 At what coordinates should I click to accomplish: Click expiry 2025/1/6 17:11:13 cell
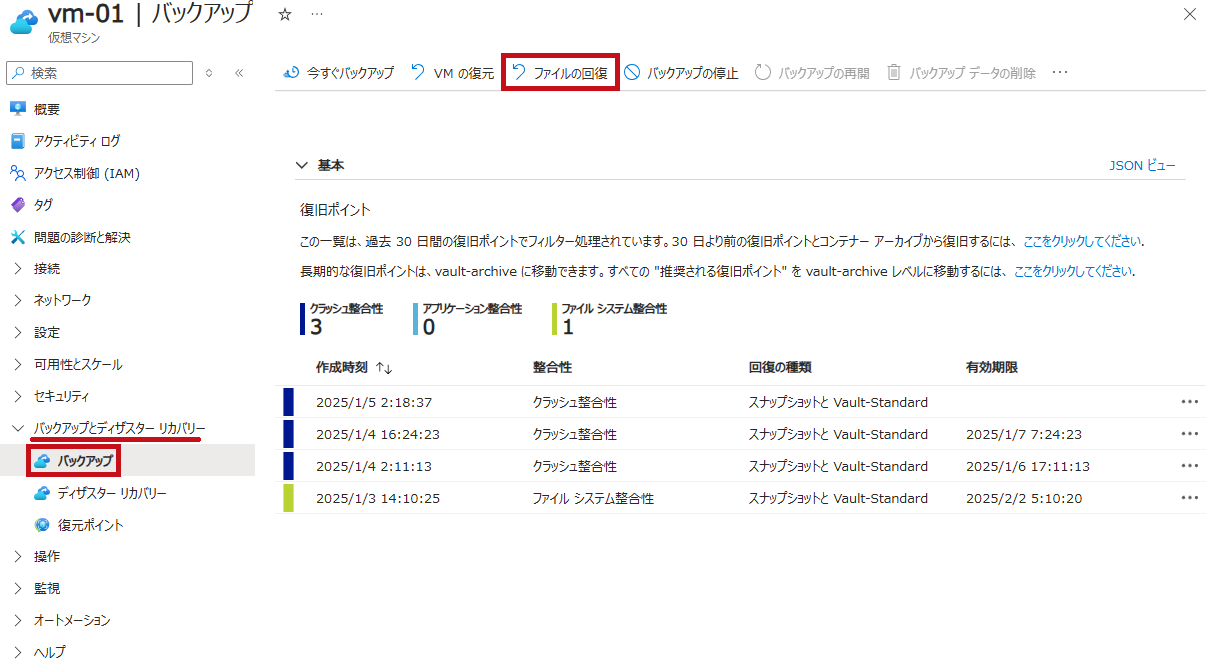[1027, 466]
